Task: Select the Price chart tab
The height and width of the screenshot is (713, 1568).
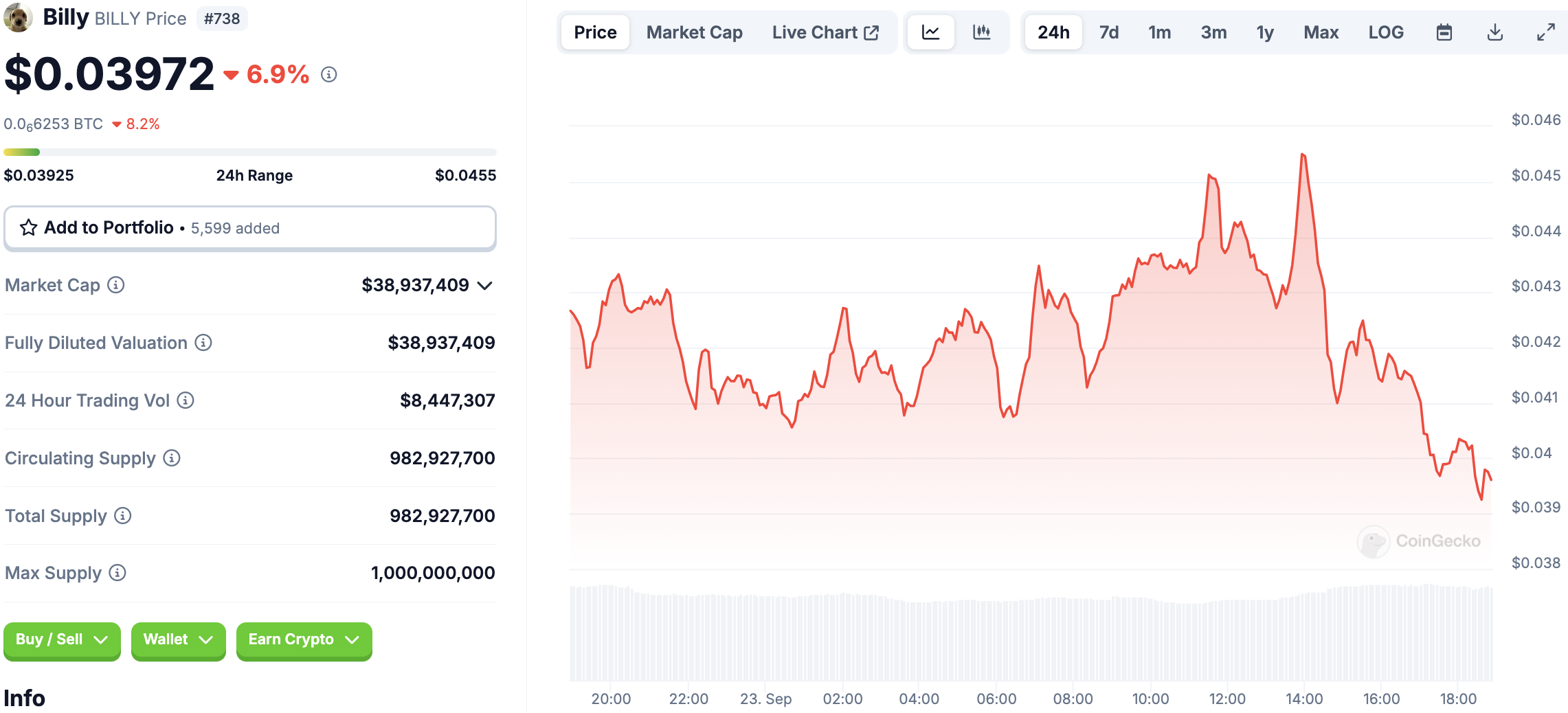Action: pyautogui.click(x=595, y=32)
